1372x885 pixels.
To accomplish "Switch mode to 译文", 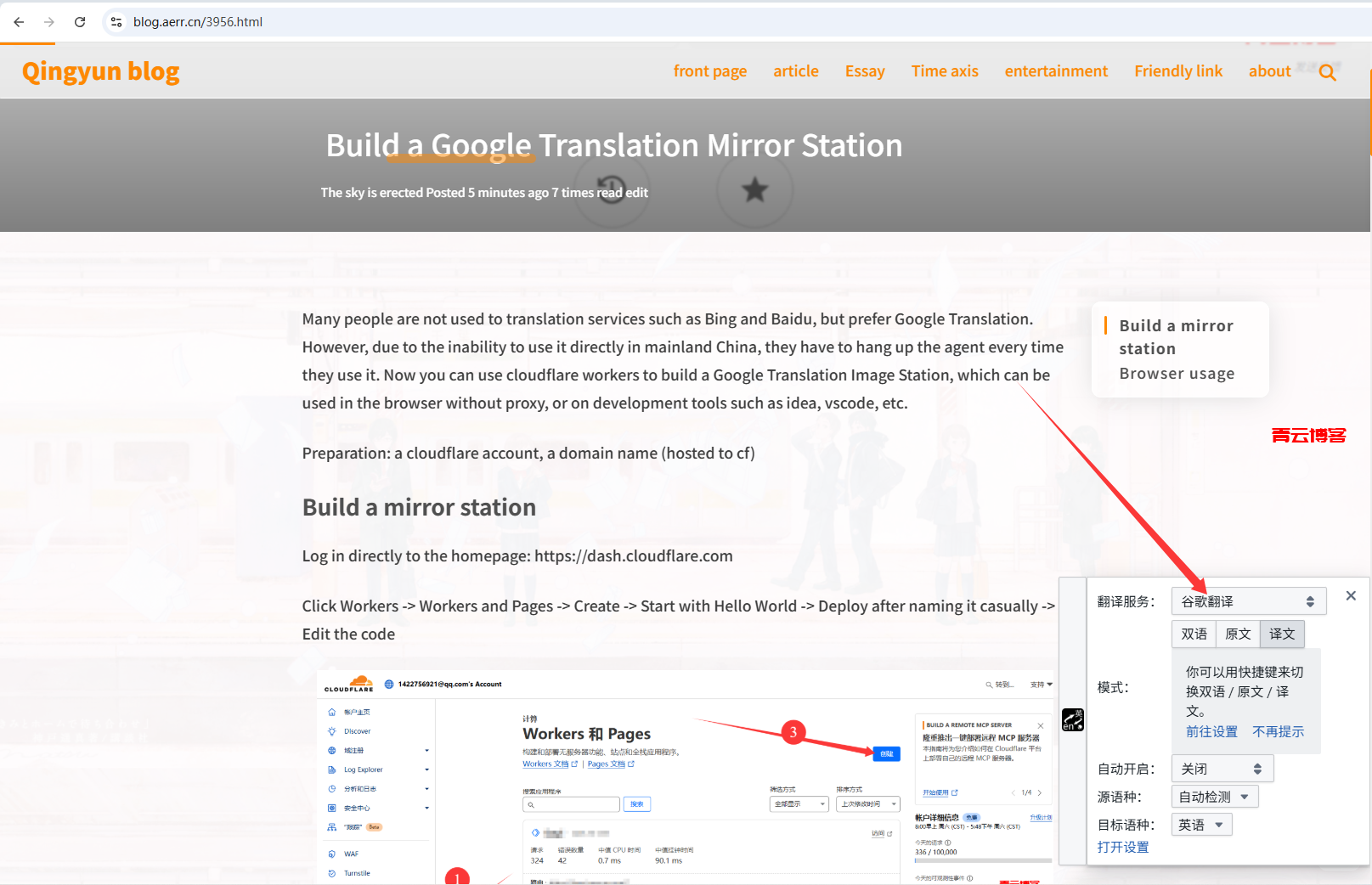I will coord(1282,634).
